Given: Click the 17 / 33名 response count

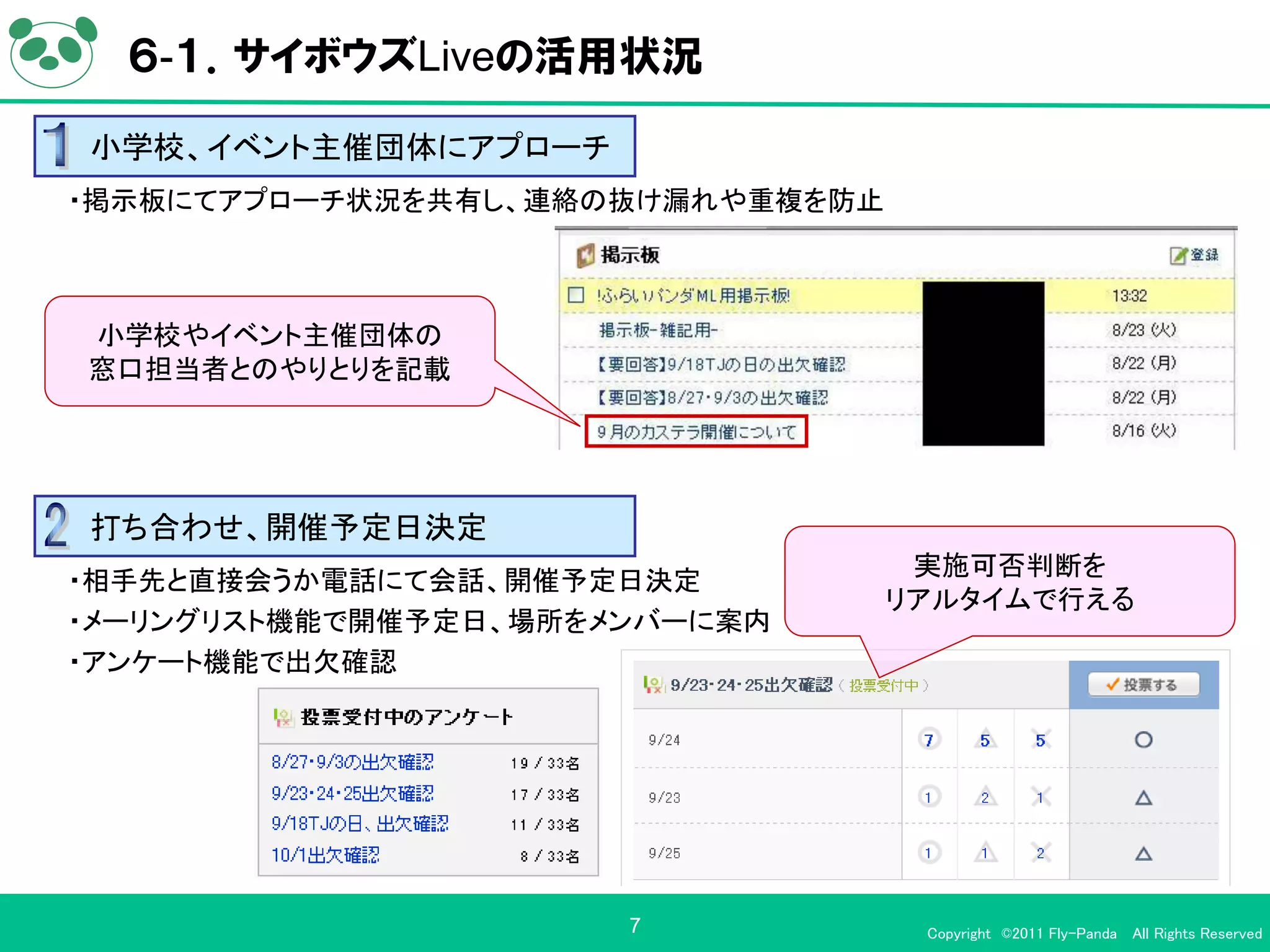Looking at the screenshot, I should pyautogui.click(x=545, y=795).
